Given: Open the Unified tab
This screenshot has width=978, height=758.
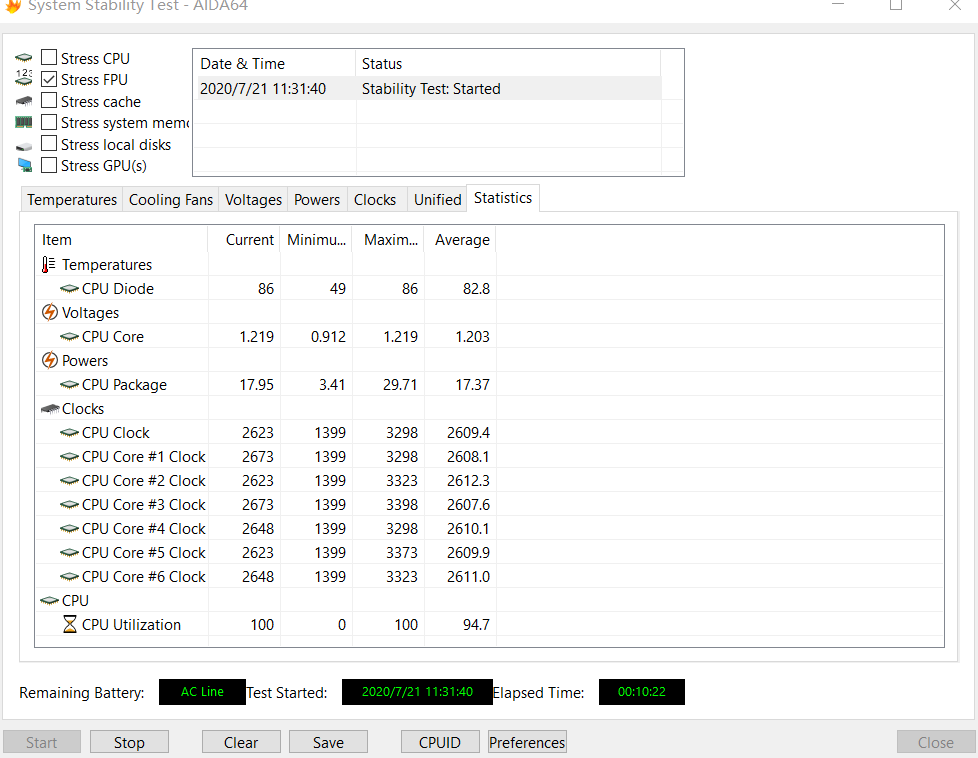Looking at the screenshot, I should 437,200.
